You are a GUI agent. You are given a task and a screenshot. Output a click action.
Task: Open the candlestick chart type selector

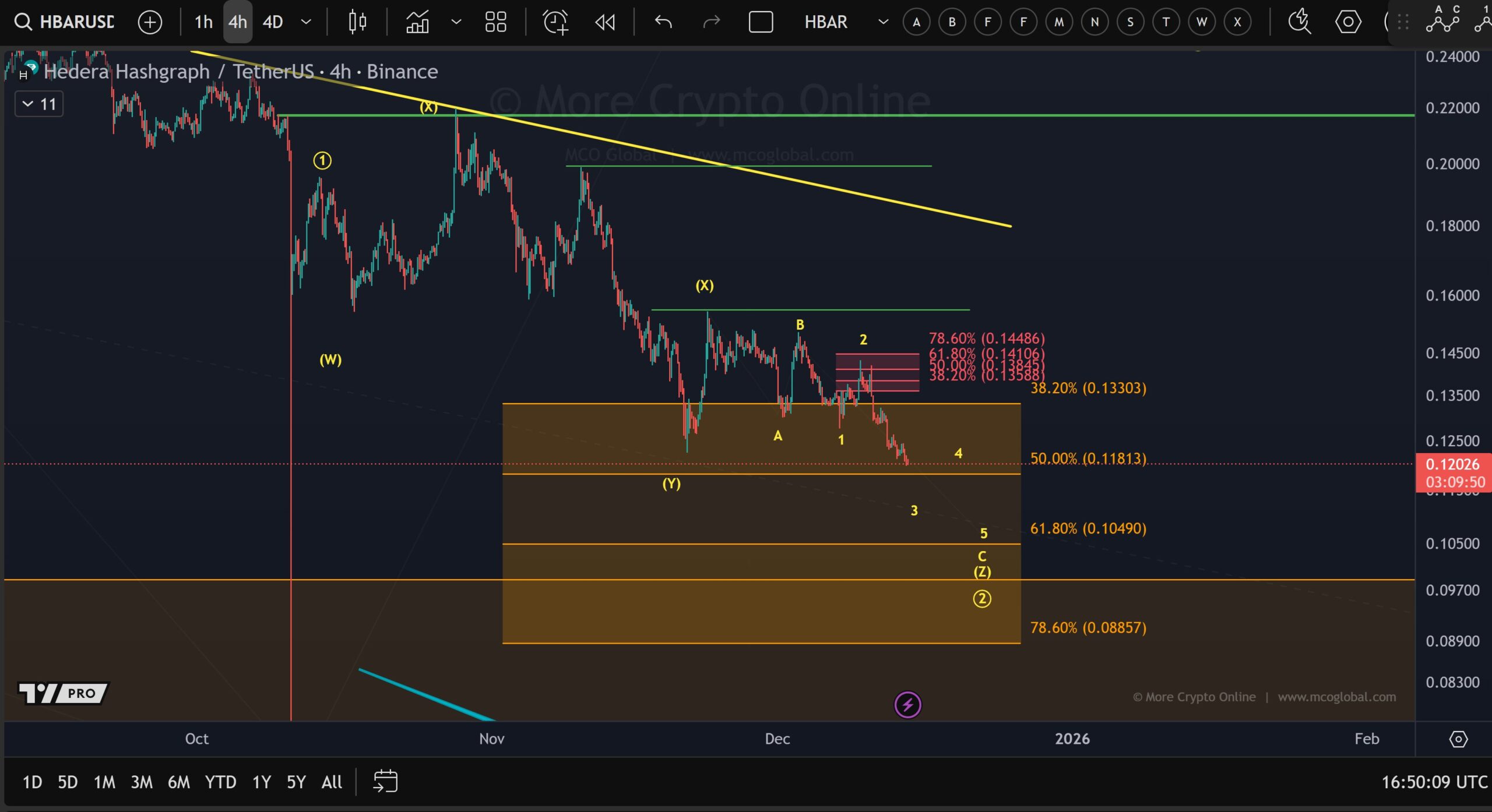(357, 22)
